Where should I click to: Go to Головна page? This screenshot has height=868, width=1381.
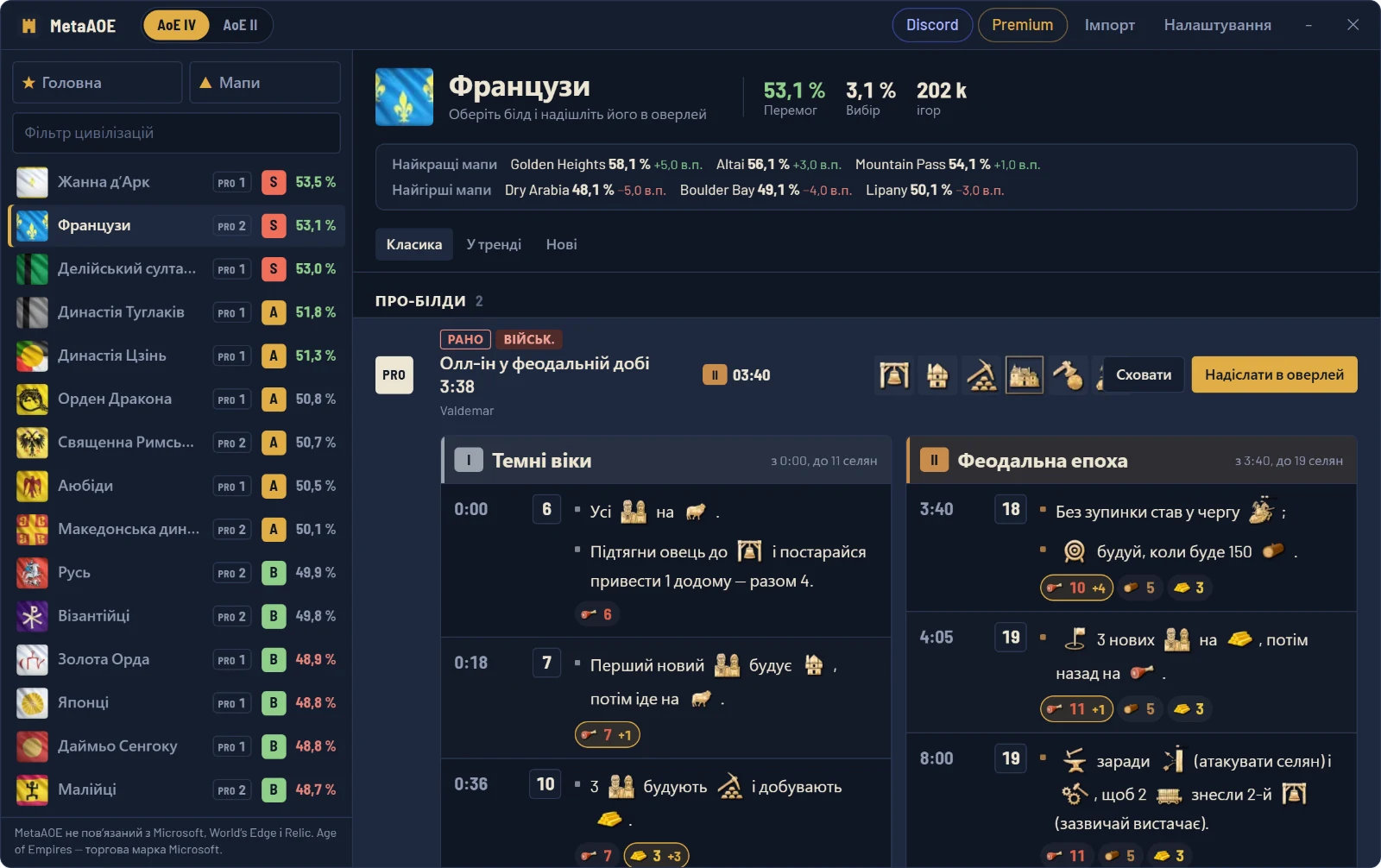pyautogui.click(x=98, y=83)
